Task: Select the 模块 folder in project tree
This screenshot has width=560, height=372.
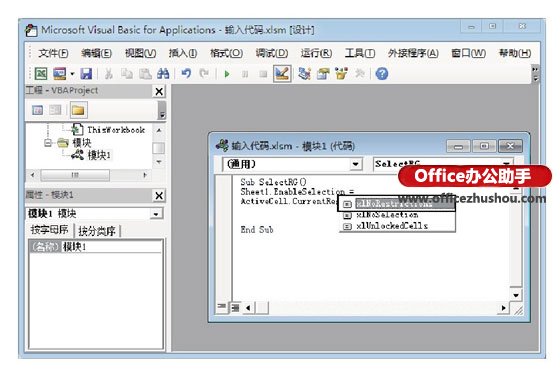Action: tap(82, 143)
